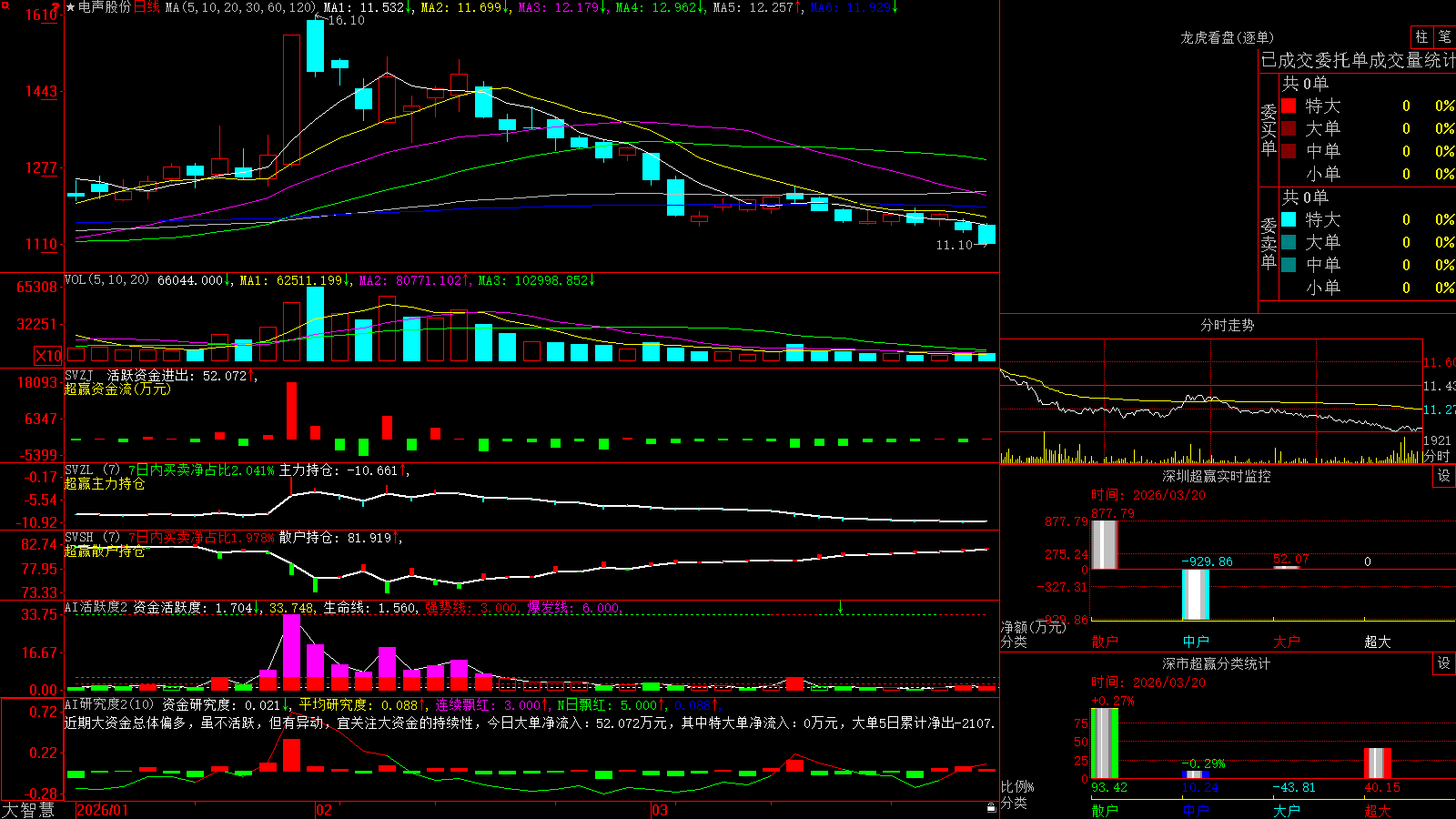
Task: Click the 11.10 low price annotation
Action: 954,245
